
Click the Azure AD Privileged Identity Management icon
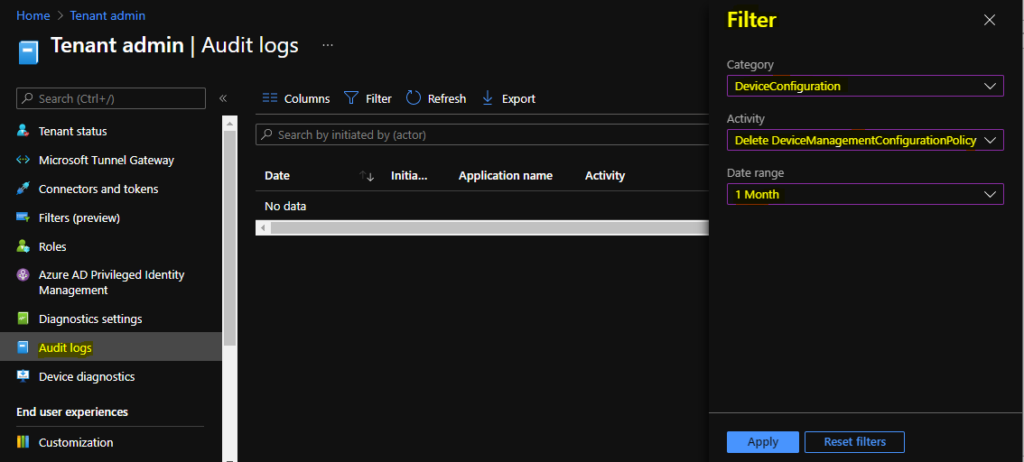tap(23, 275)
